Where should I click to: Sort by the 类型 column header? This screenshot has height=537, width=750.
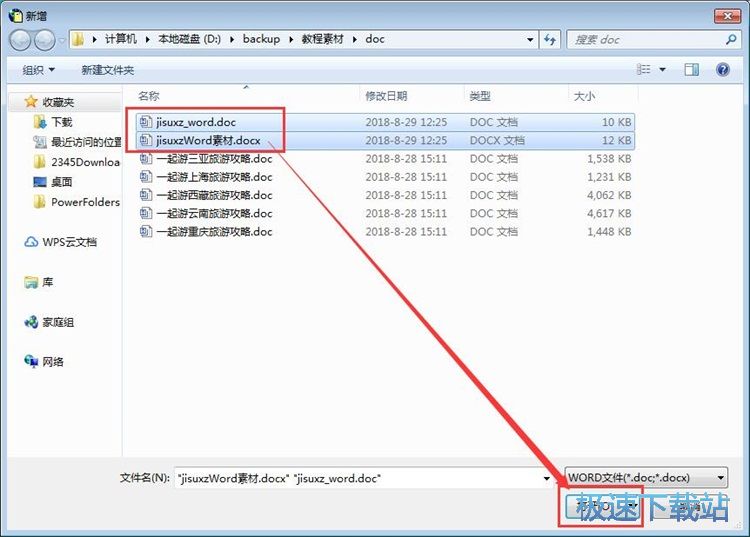[x=480, y=96]
